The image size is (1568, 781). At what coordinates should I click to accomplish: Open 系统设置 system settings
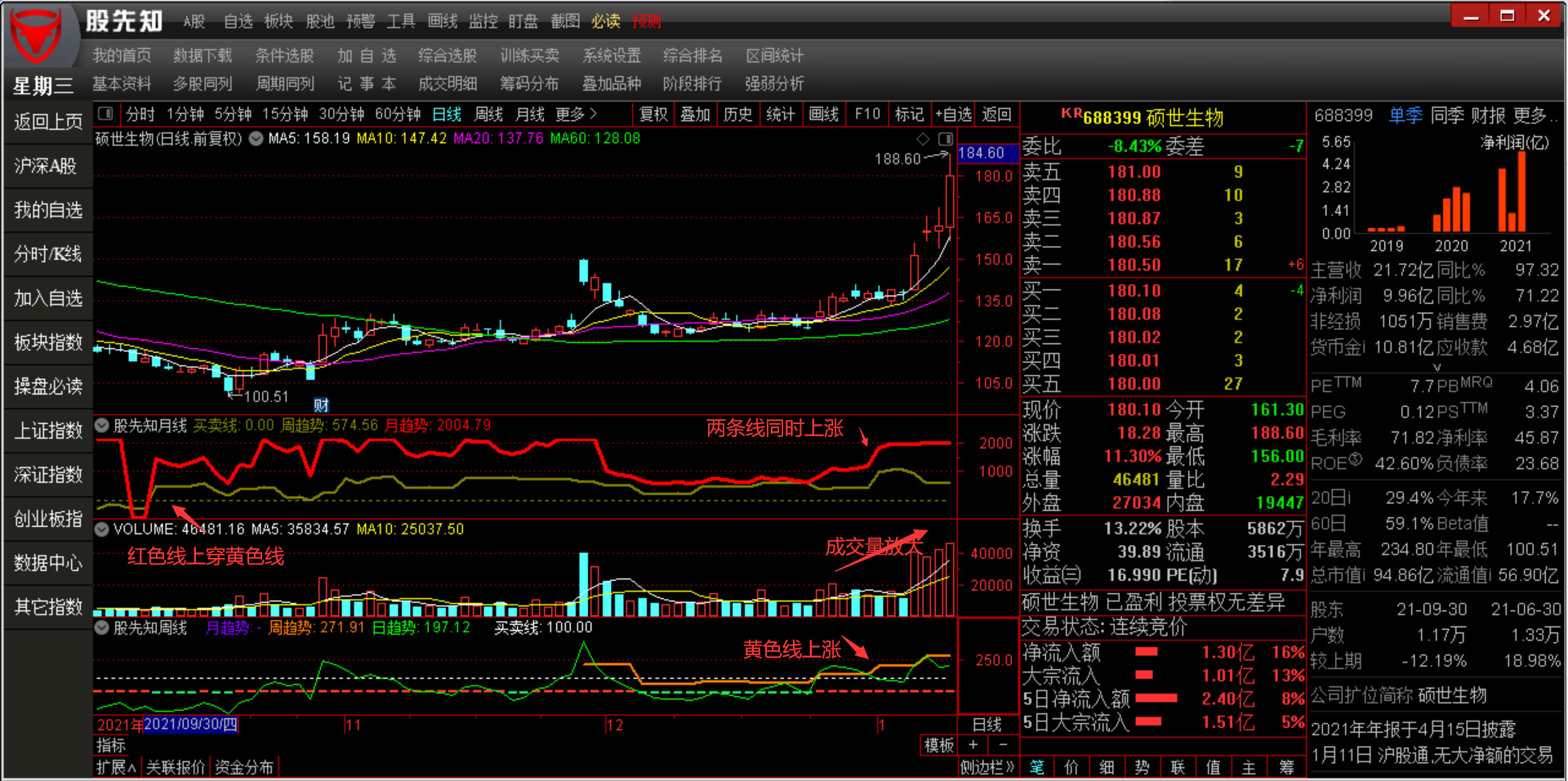[612, 56]
